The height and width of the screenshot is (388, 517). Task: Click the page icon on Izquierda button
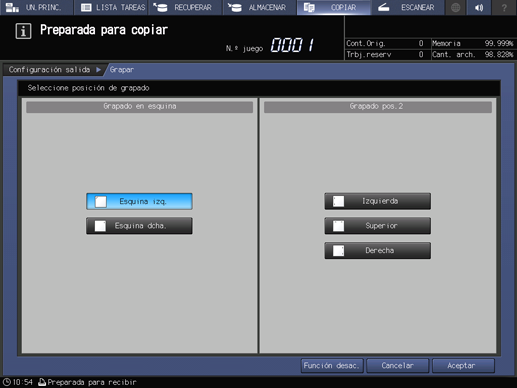click(338, 201)
